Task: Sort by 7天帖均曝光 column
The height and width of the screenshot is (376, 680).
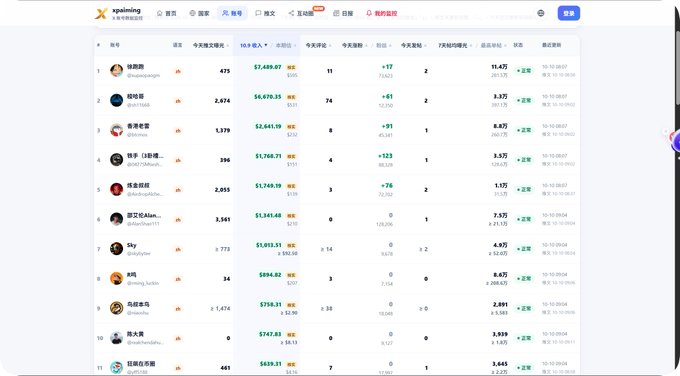Action: click(455, 45)
